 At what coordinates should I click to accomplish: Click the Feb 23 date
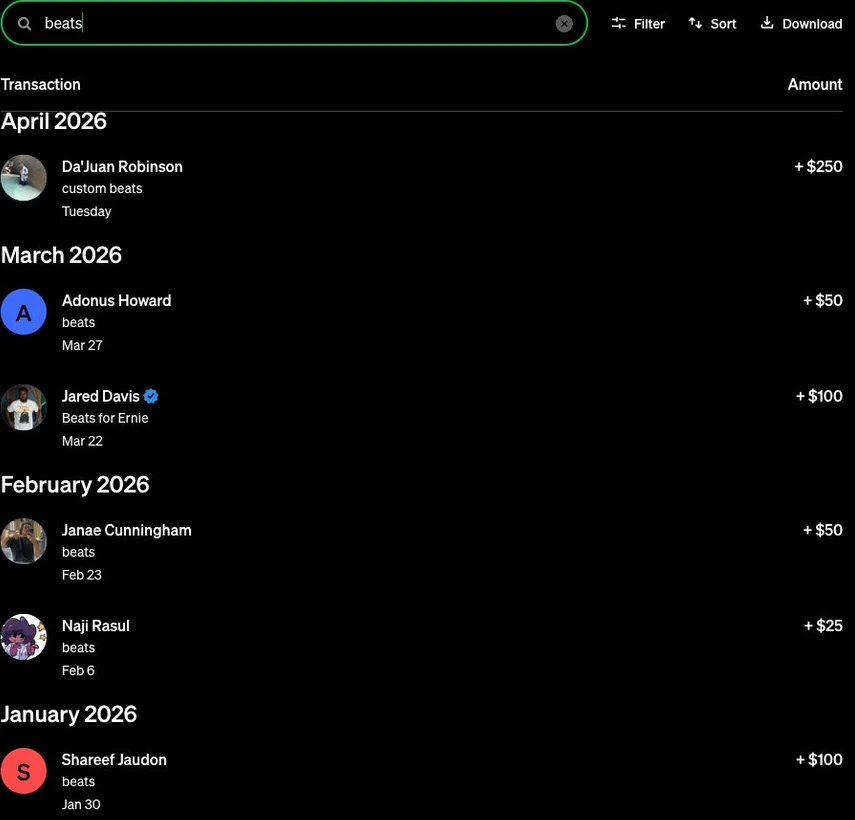point(81,575)
